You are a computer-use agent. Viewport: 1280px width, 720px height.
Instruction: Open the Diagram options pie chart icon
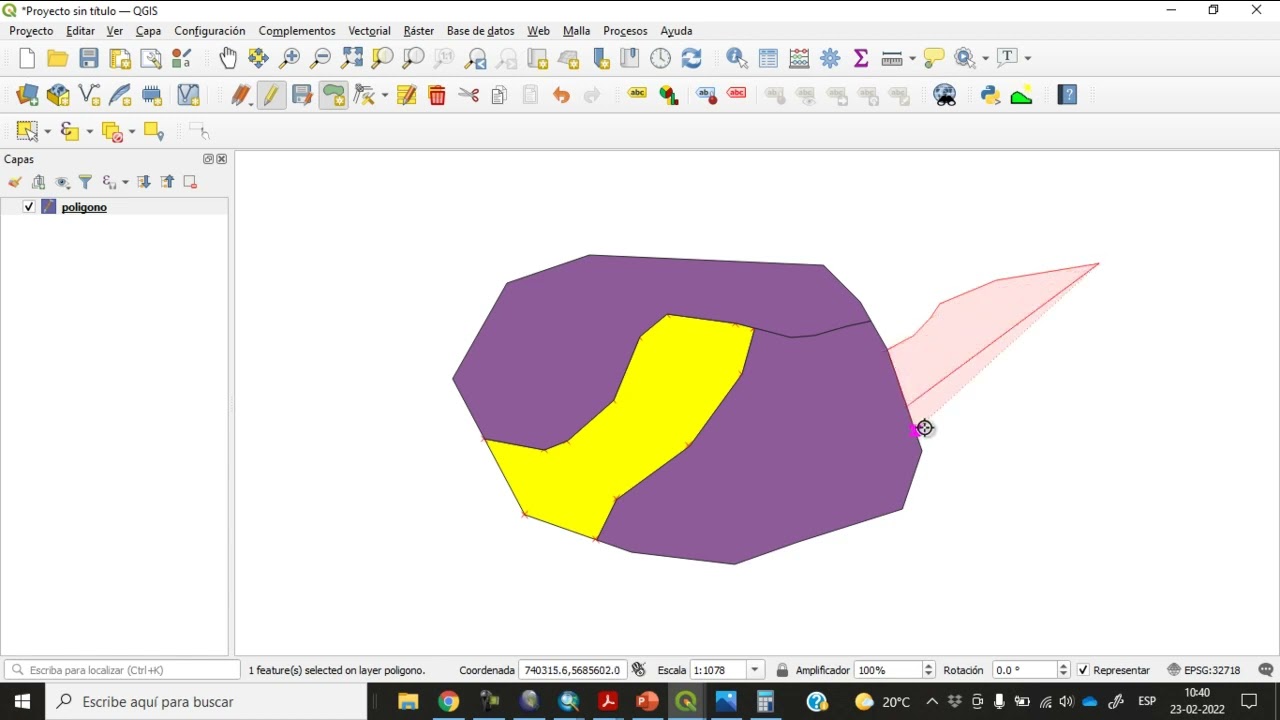pyautogui.click(x=668, y=95)
